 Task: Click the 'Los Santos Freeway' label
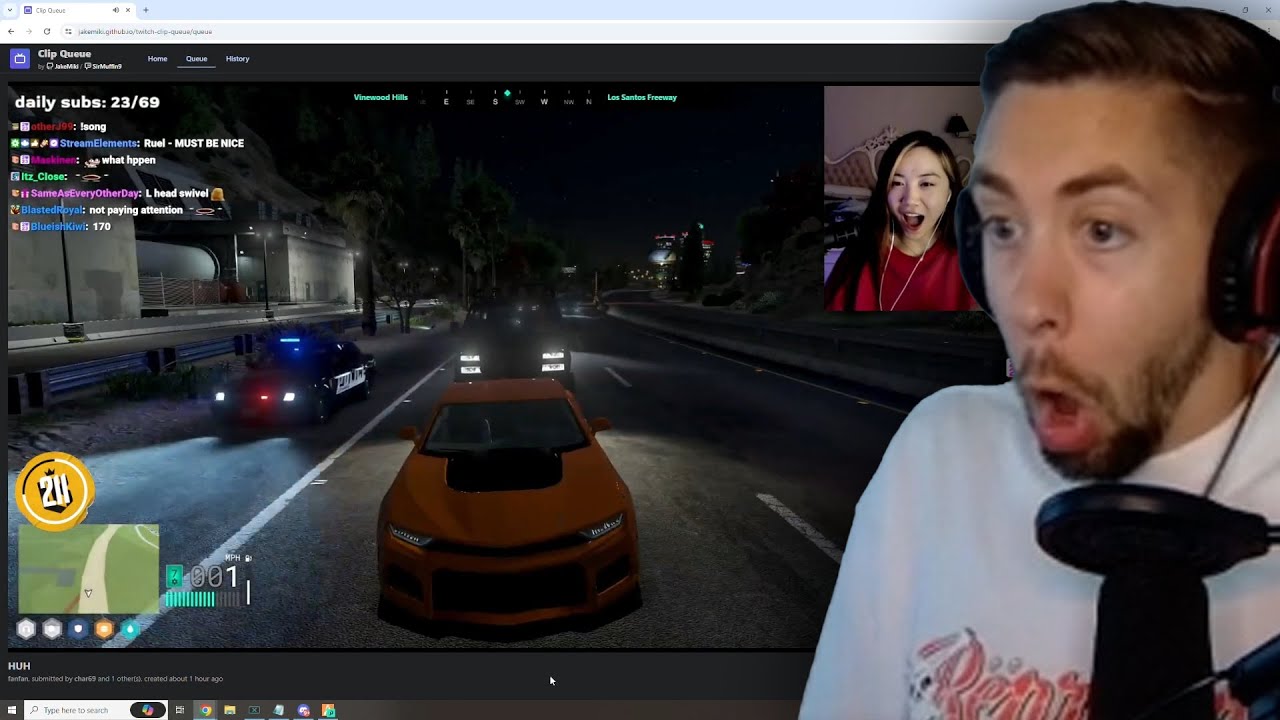tap(642, 98)
